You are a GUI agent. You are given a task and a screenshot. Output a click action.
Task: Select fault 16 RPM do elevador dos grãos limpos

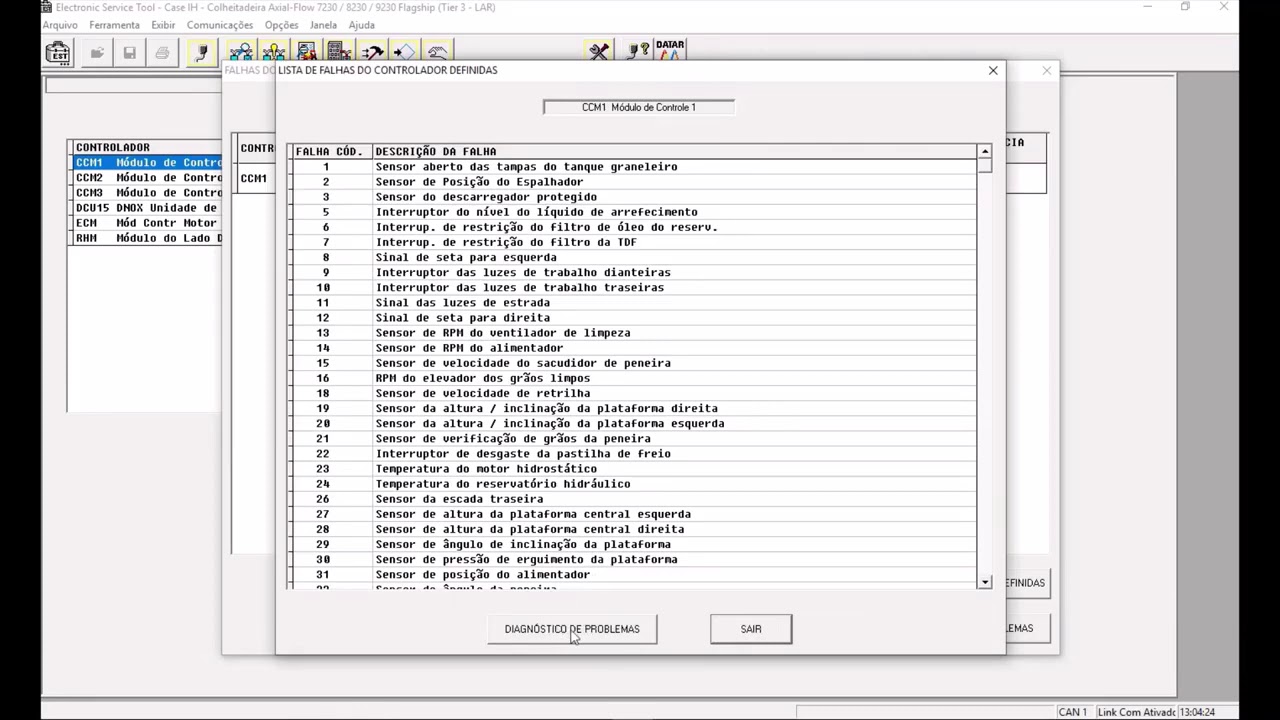click(x=634, y=378)
